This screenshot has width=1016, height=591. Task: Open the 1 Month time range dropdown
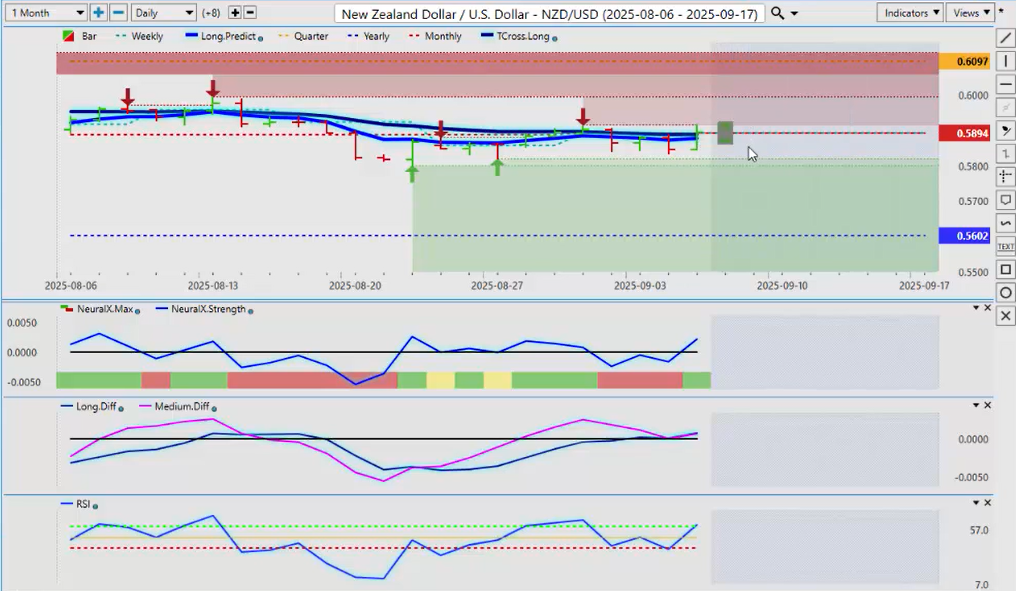click(46, 13)
